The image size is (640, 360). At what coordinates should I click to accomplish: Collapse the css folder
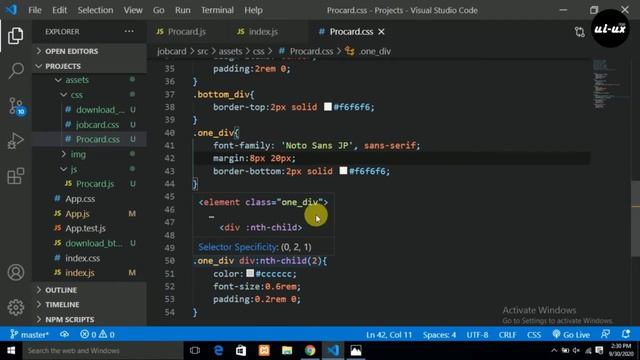[x=89, y=95]
